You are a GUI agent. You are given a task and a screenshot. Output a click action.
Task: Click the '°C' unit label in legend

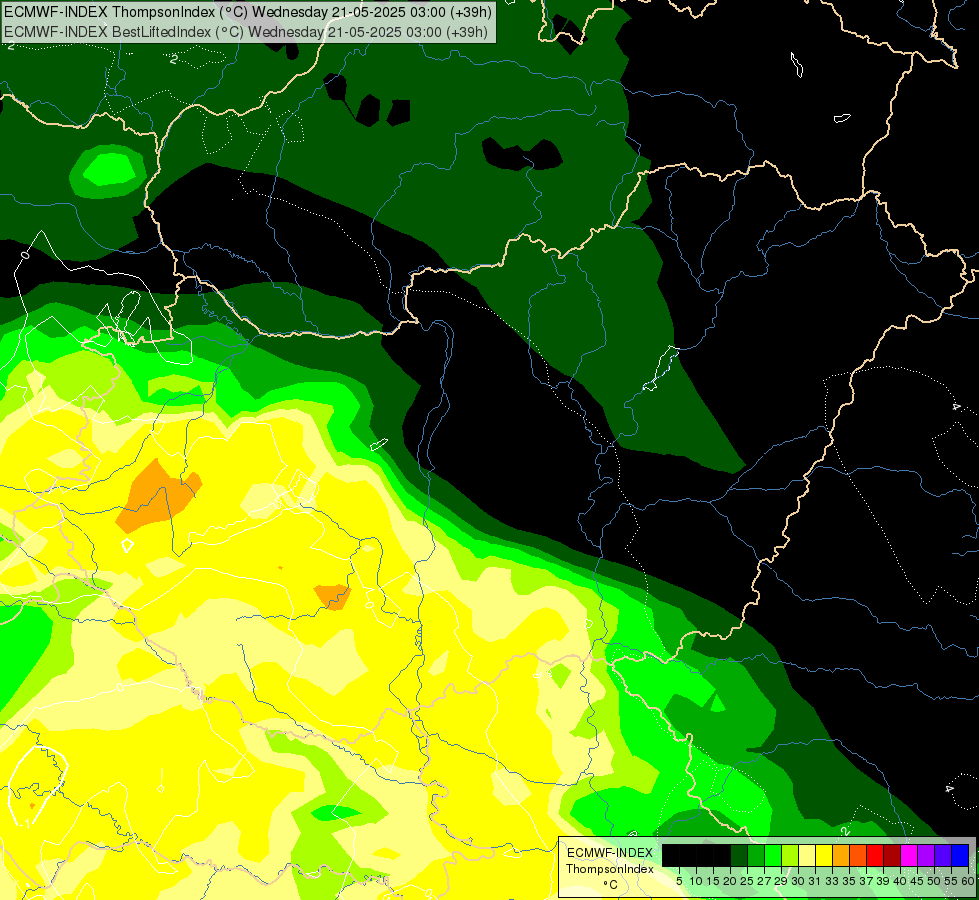click(x=611, y=884)
